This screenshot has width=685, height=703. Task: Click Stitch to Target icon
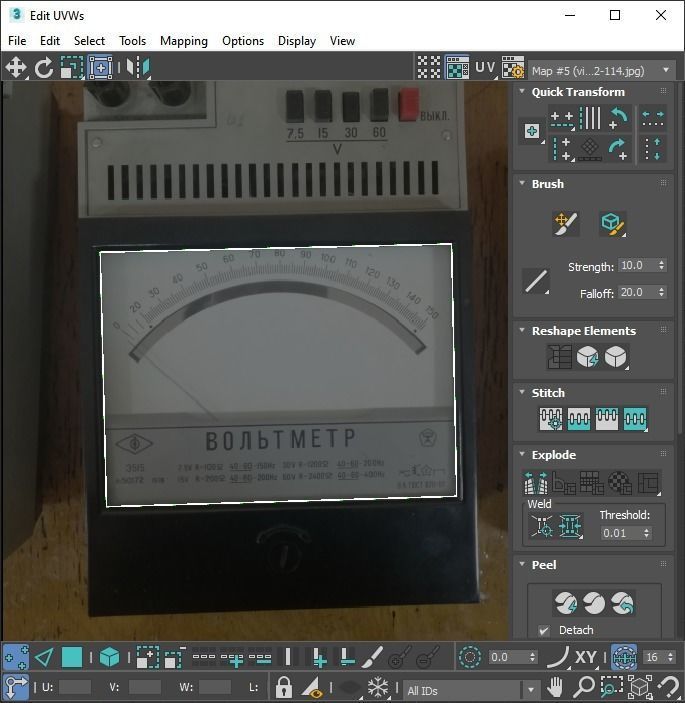coord(551,419)
